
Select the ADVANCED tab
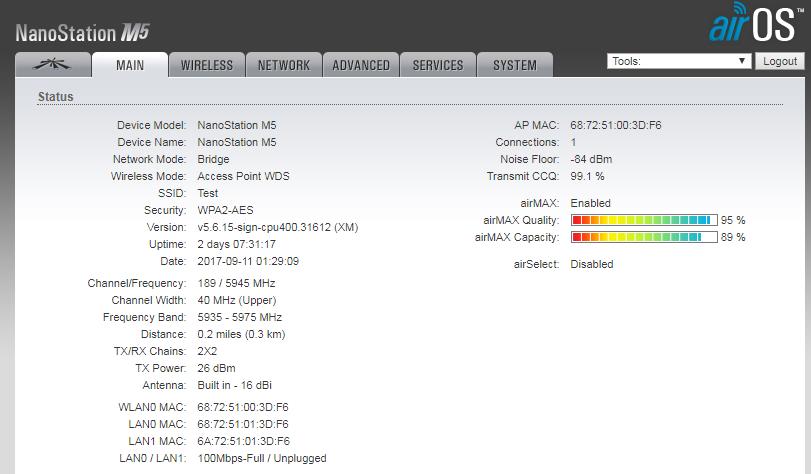(360, 65)
